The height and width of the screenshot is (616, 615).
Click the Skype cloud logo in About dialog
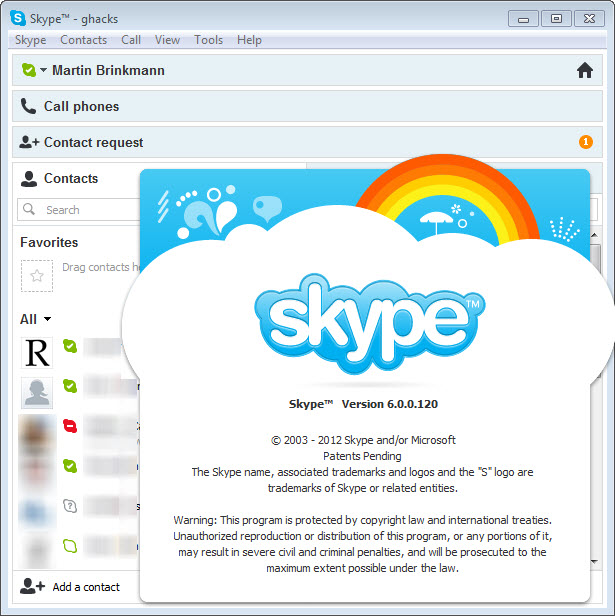tap(369, 324)
